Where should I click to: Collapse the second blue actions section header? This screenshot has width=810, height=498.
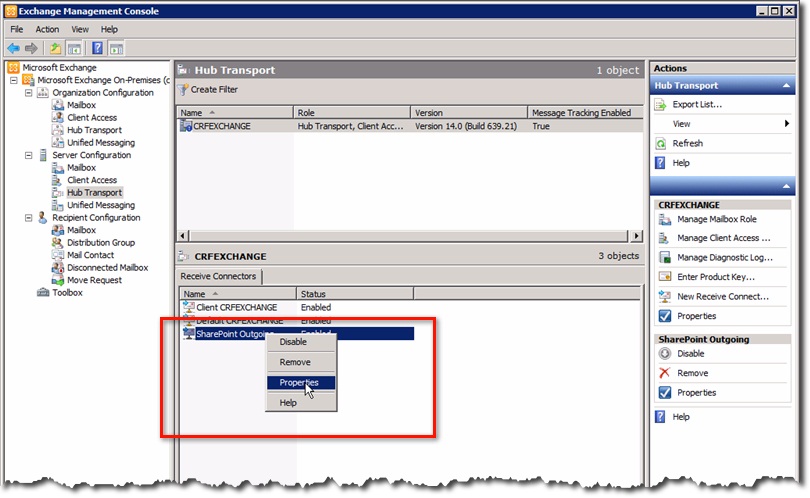[x=786, y=186]
